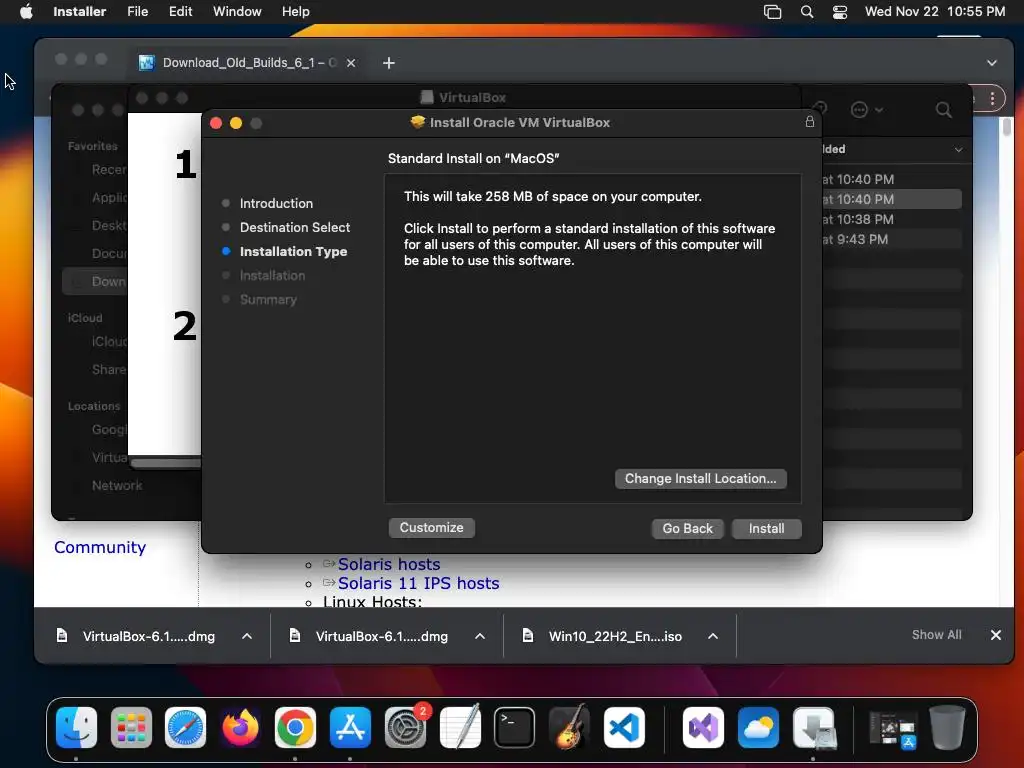Expand first VirtualBox dmg download options
Image resolution: width=1024 pixels, height=768 pixels.
pyautogui.click(x=247, y=636)
